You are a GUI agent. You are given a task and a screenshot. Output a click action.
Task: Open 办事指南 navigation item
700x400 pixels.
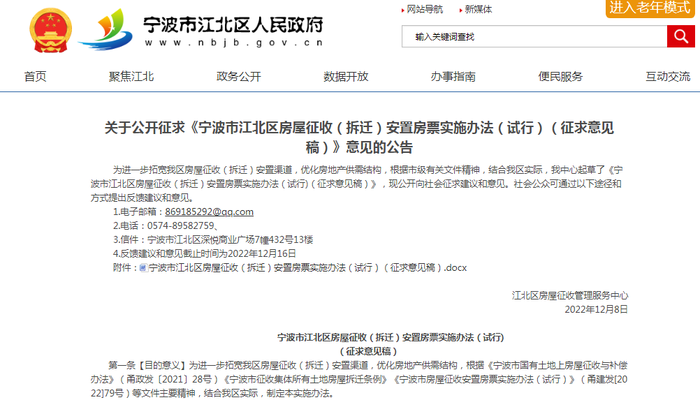pyautogui.click(x=453, y=76)
